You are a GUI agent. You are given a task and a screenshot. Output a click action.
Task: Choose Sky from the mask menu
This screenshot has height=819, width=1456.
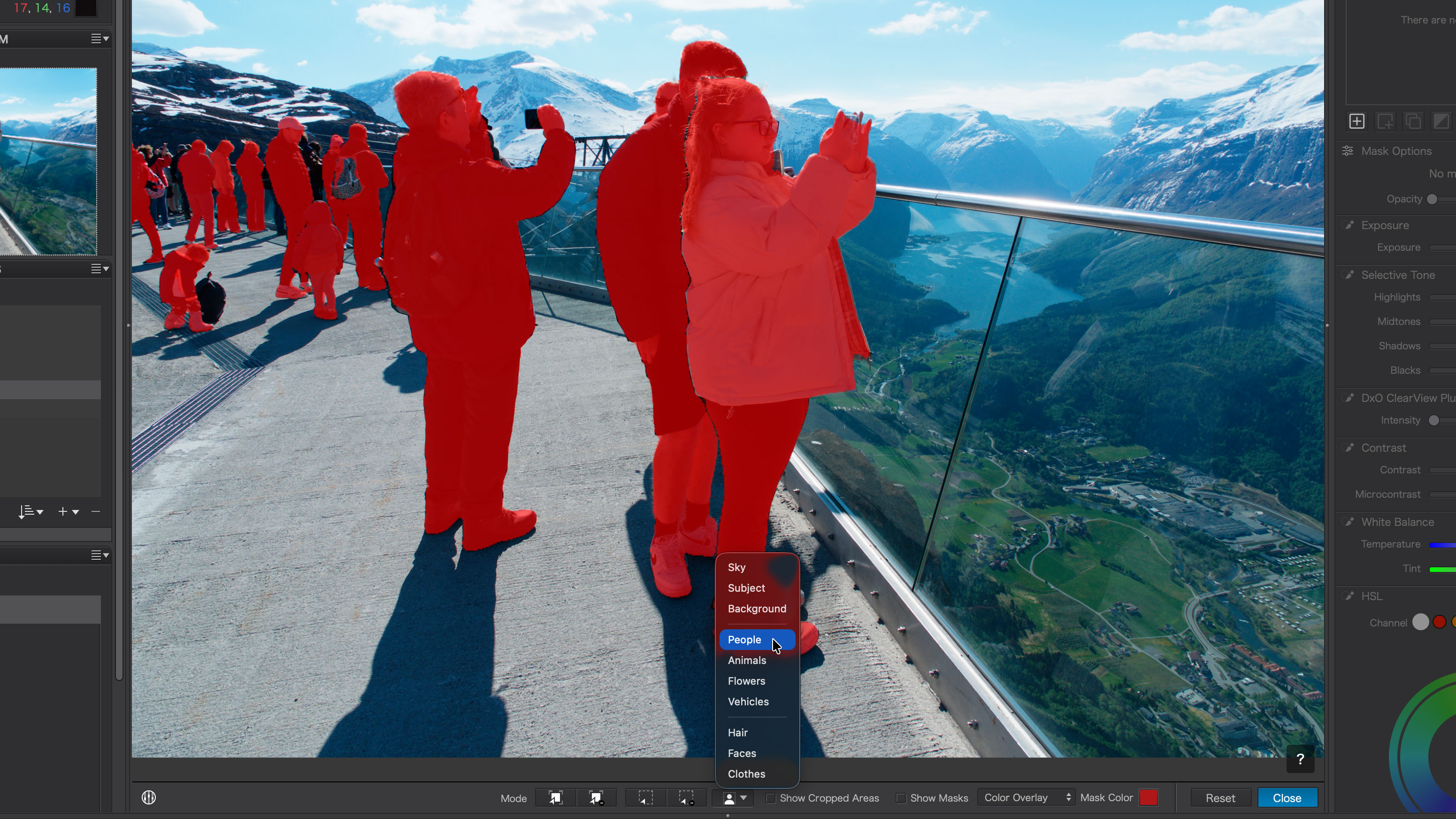click(757, 567)
